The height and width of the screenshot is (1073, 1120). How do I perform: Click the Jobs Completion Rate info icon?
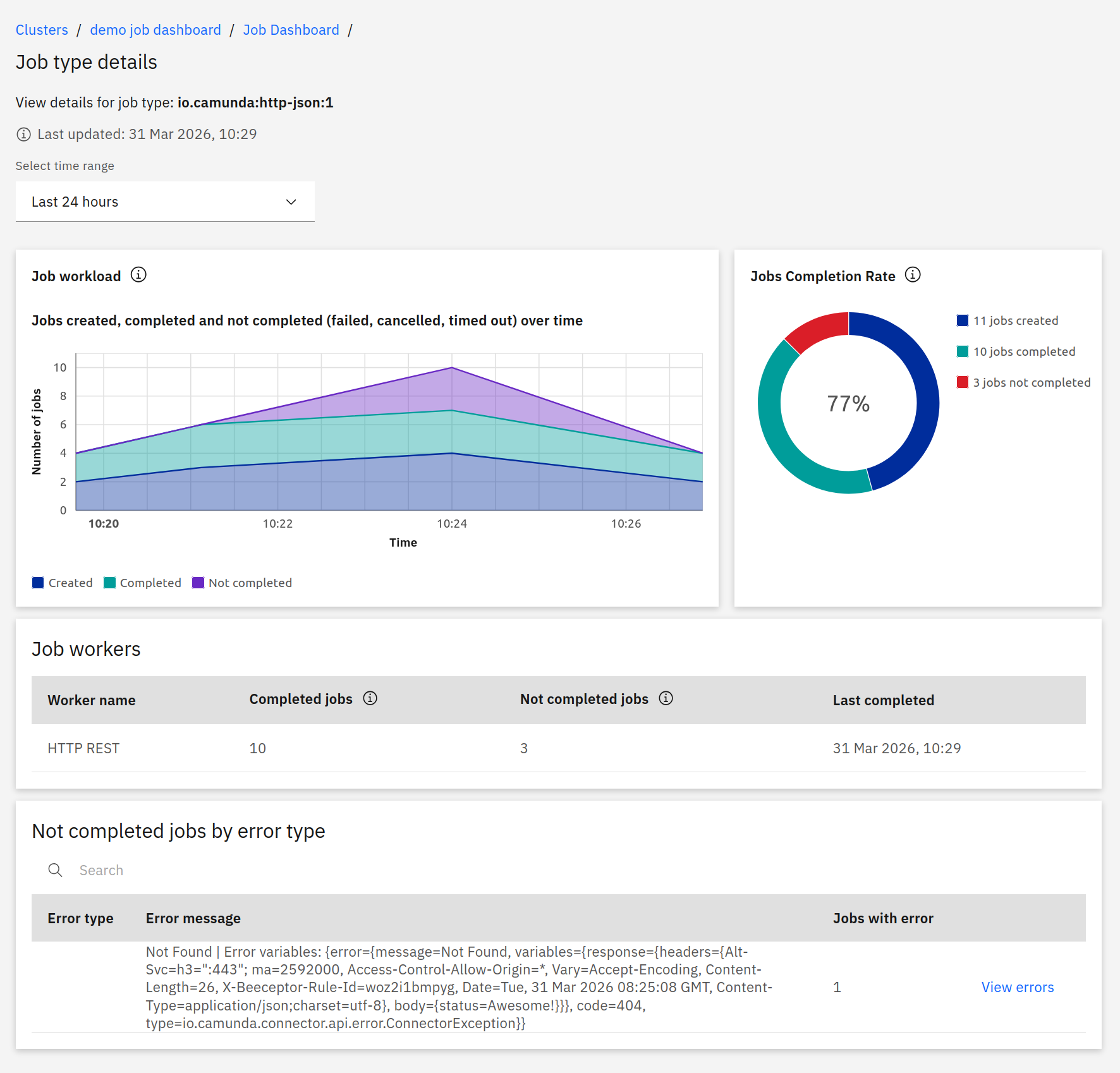coord(913,275)
